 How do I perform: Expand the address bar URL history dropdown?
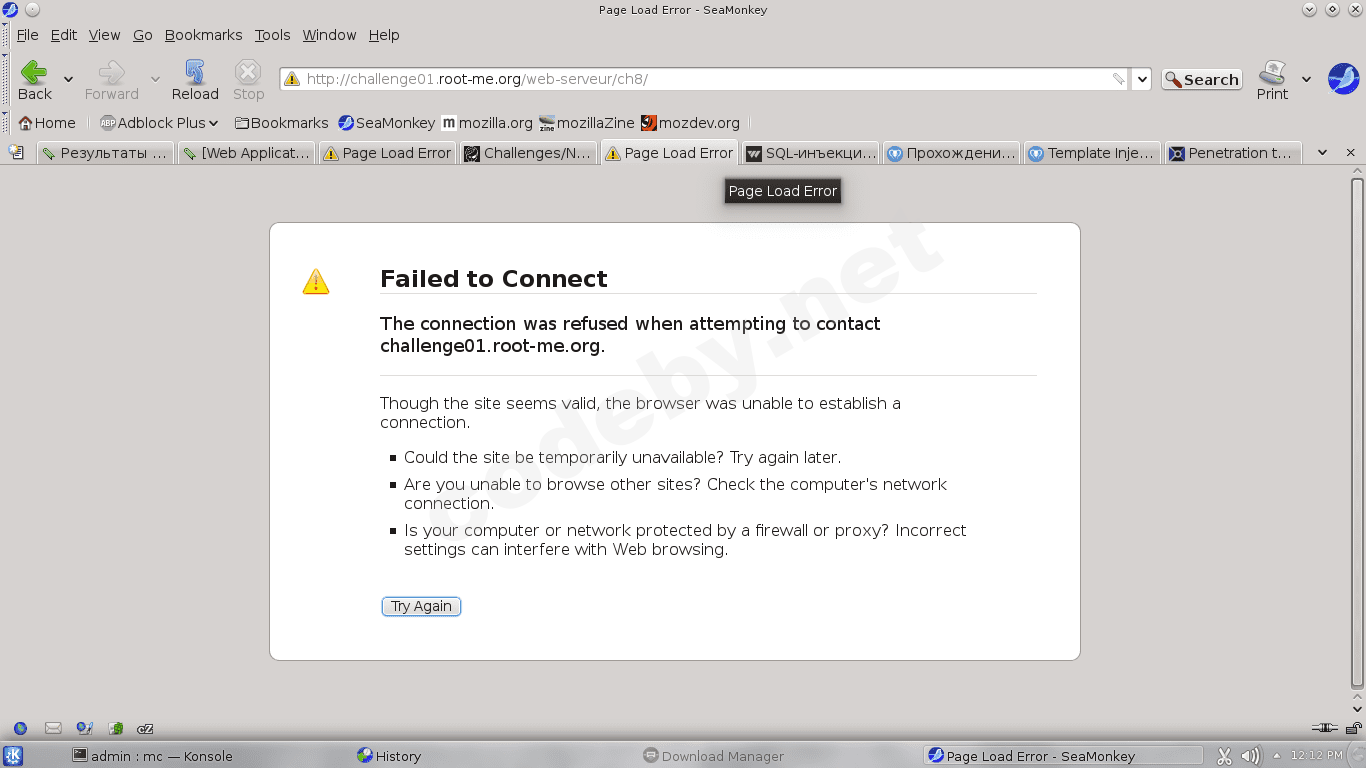pos(1143,79)
